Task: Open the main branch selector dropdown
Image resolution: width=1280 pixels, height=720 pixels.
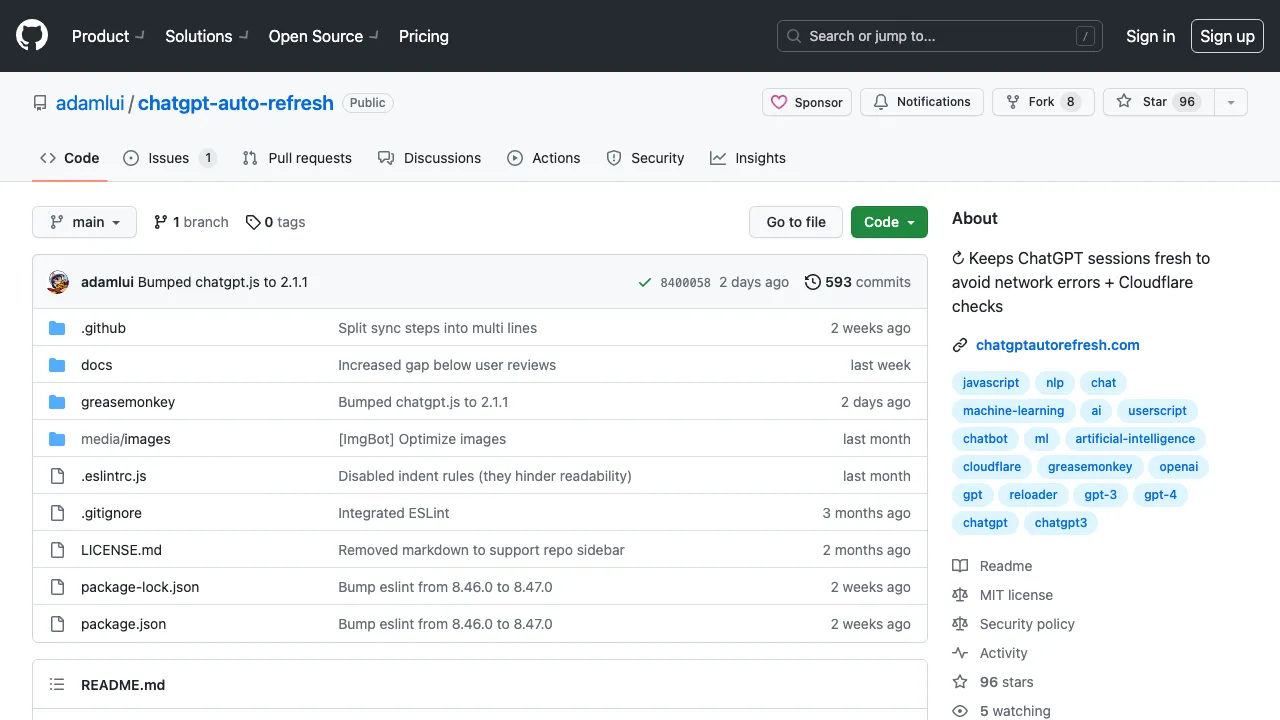Action: tap(84, 222)
